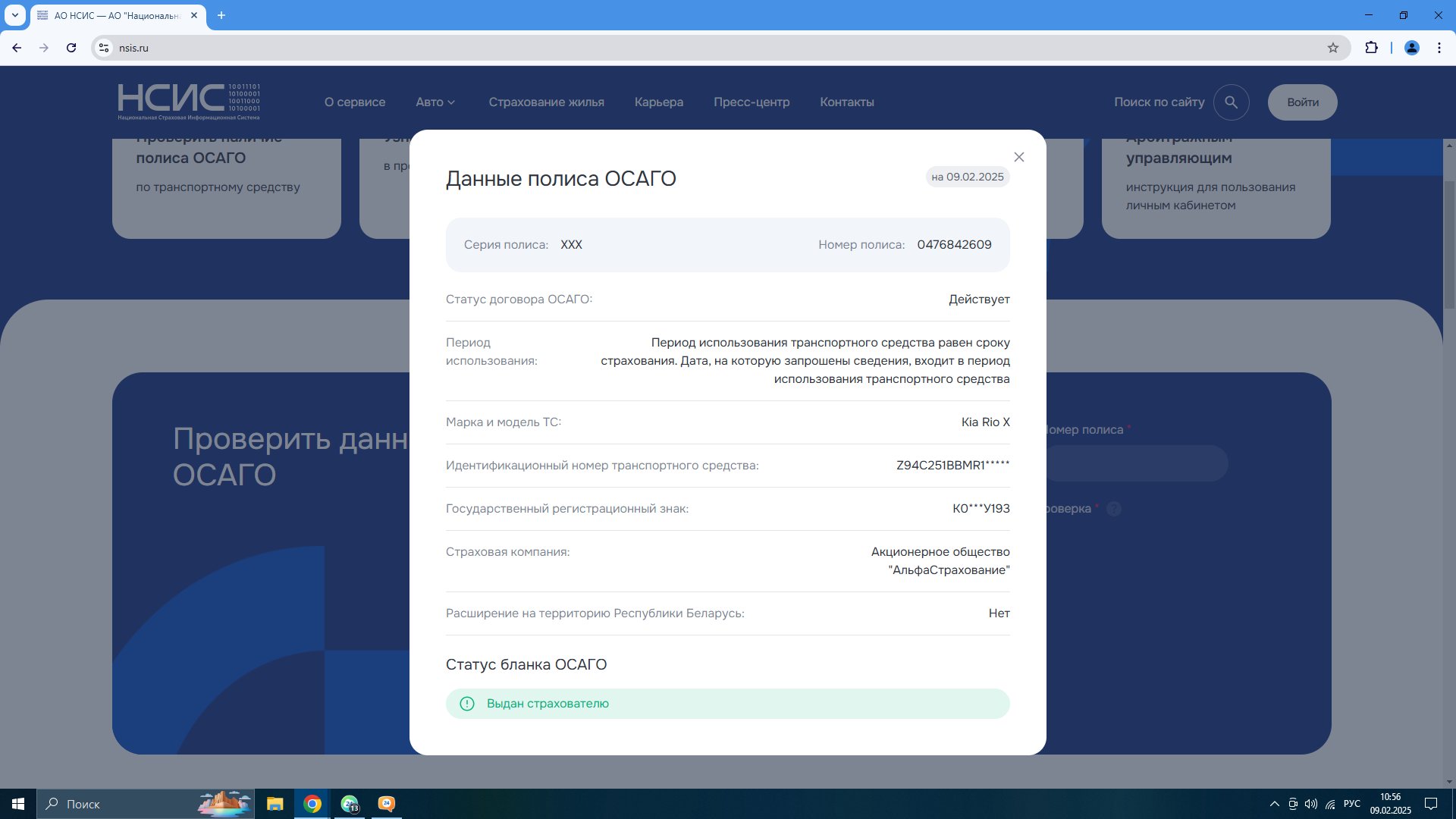Open File Explorer from taskbar

(275, 804)
